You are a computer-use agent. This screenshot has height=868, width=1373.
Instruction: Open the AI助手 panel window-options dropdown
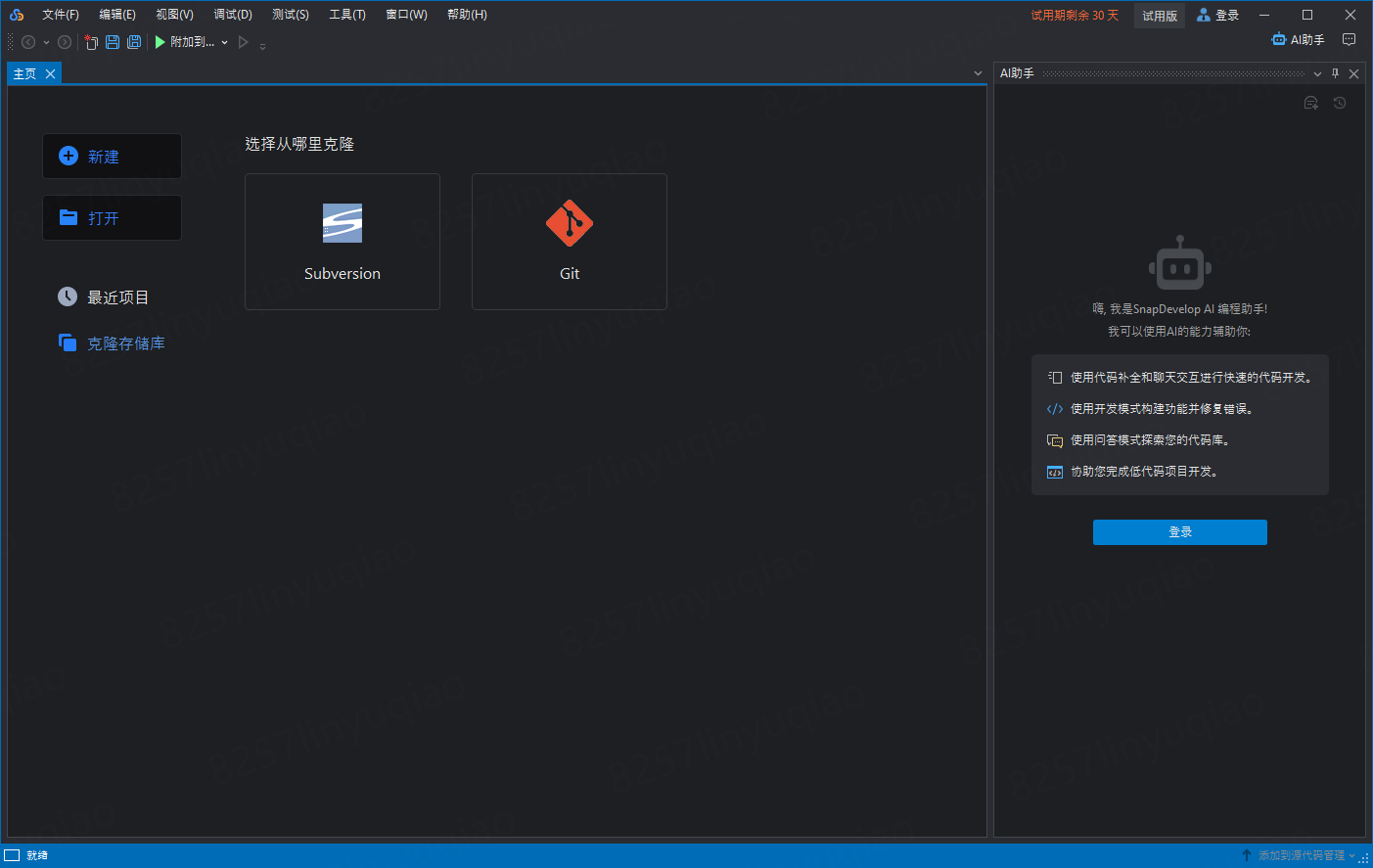click(1317, 73)
